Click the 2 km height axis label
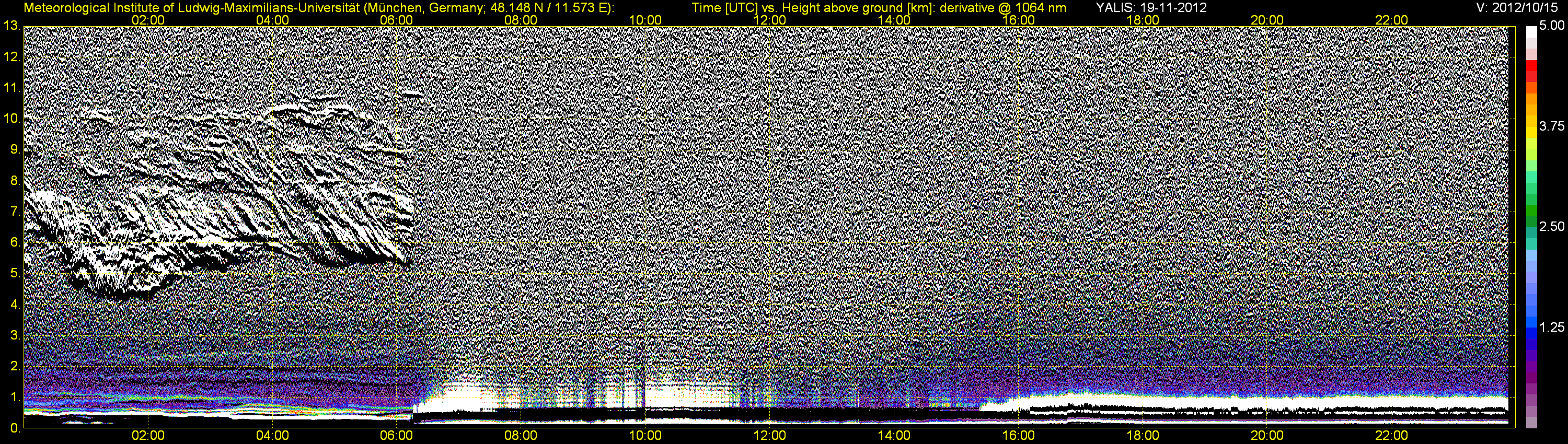Screen dimensions: 1568x444 (x=15, y=367)
